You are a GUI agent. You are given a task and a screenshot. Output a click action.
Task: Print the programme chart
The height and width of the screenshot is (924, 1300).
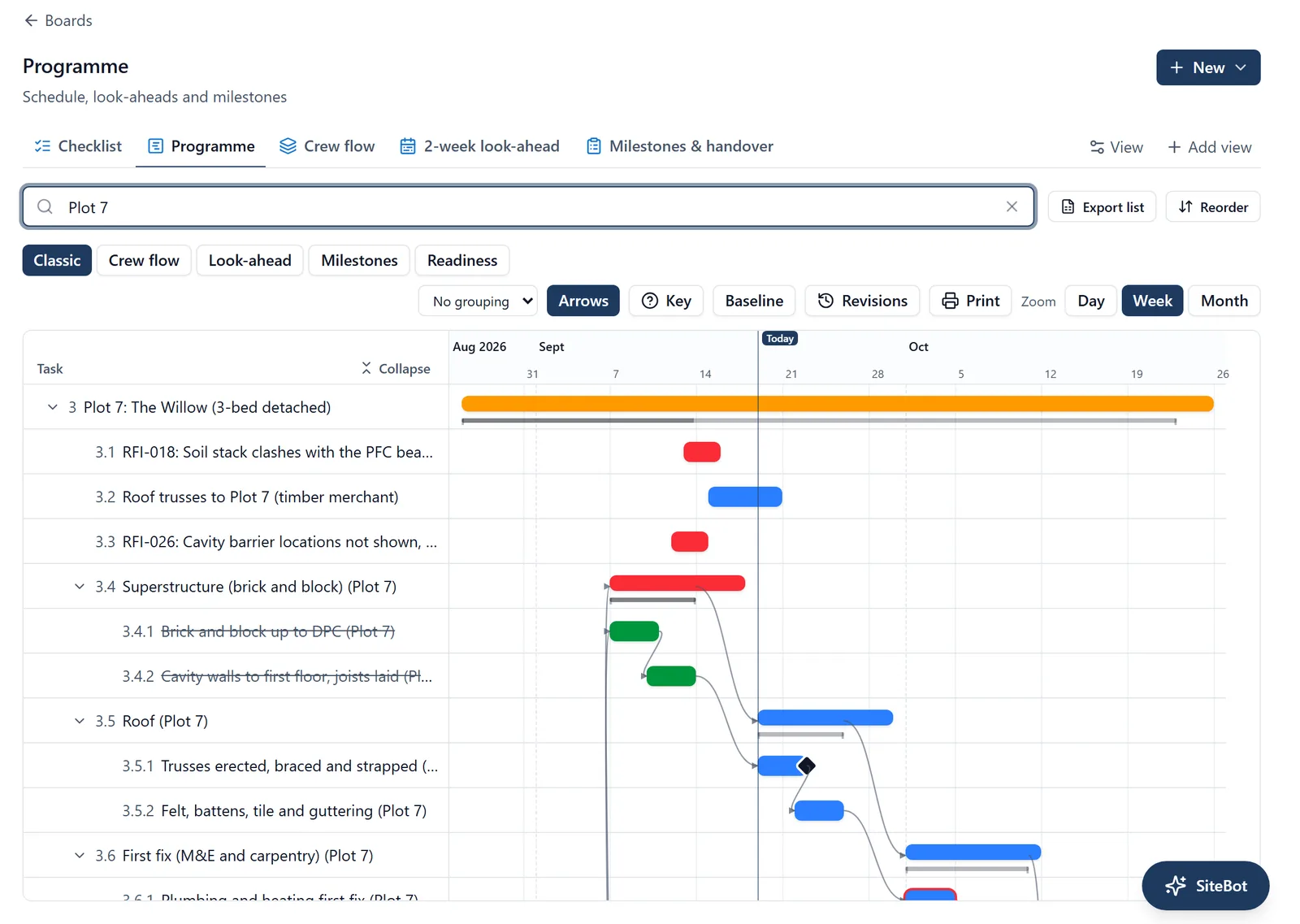pos(970,301)
